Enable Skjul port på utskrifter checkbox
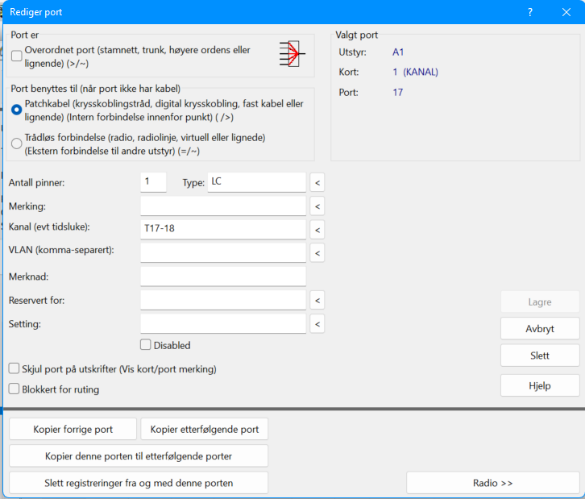585x499 pixels. click(x=14, y=369)
